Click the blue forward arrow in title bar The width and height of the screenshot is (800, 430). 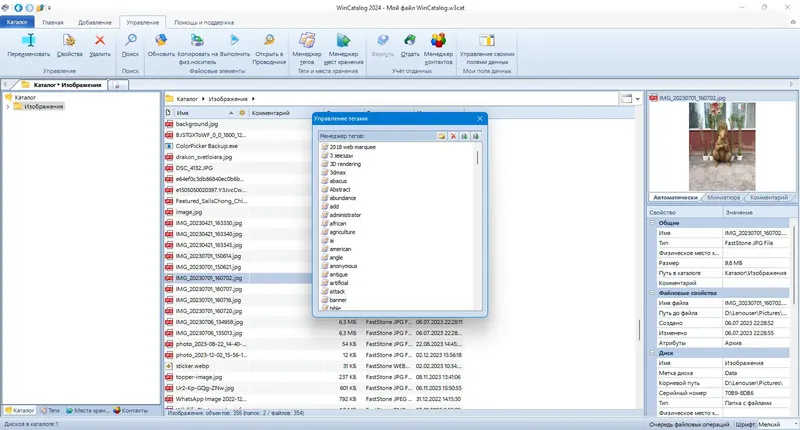point(29,8)
